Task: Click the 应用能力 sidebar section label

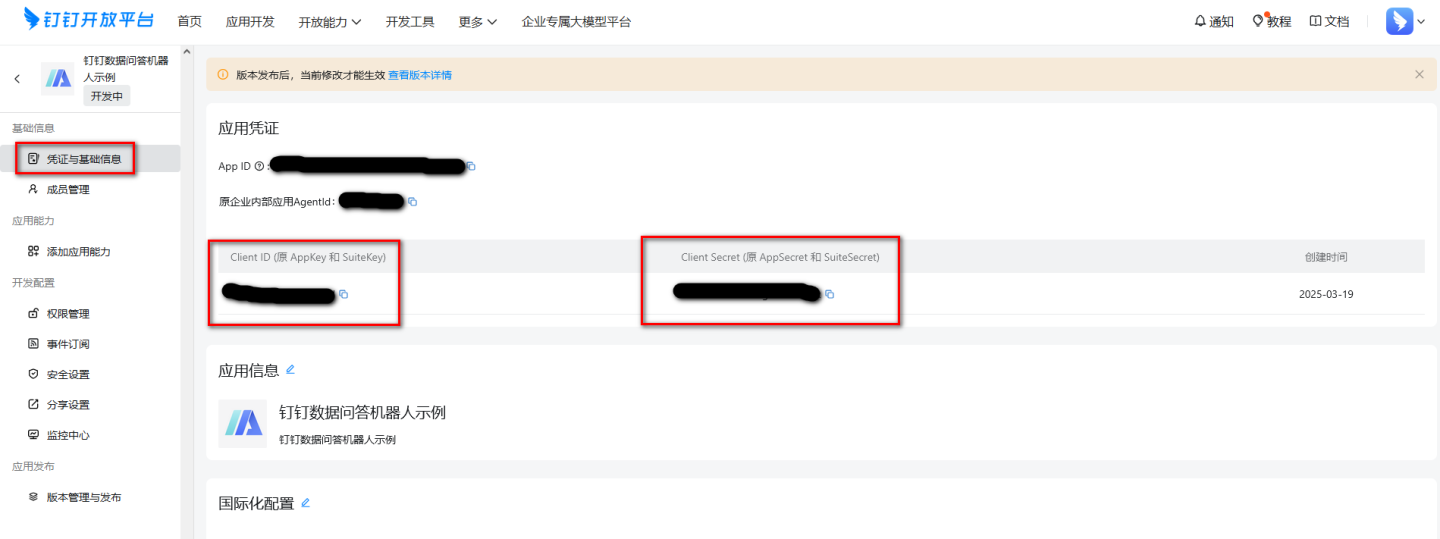Action: 33,221
